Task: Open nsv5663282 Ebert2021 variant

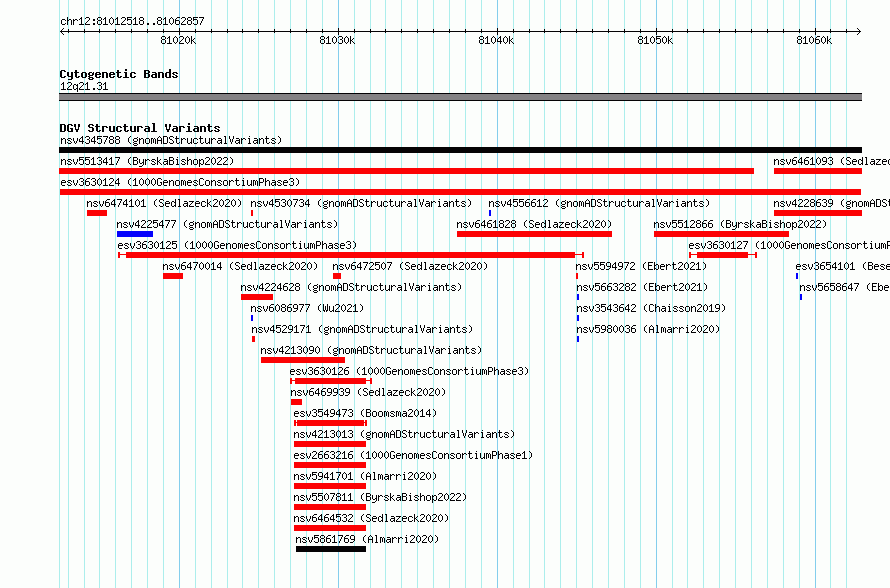Action: click(x=643, y=287)
